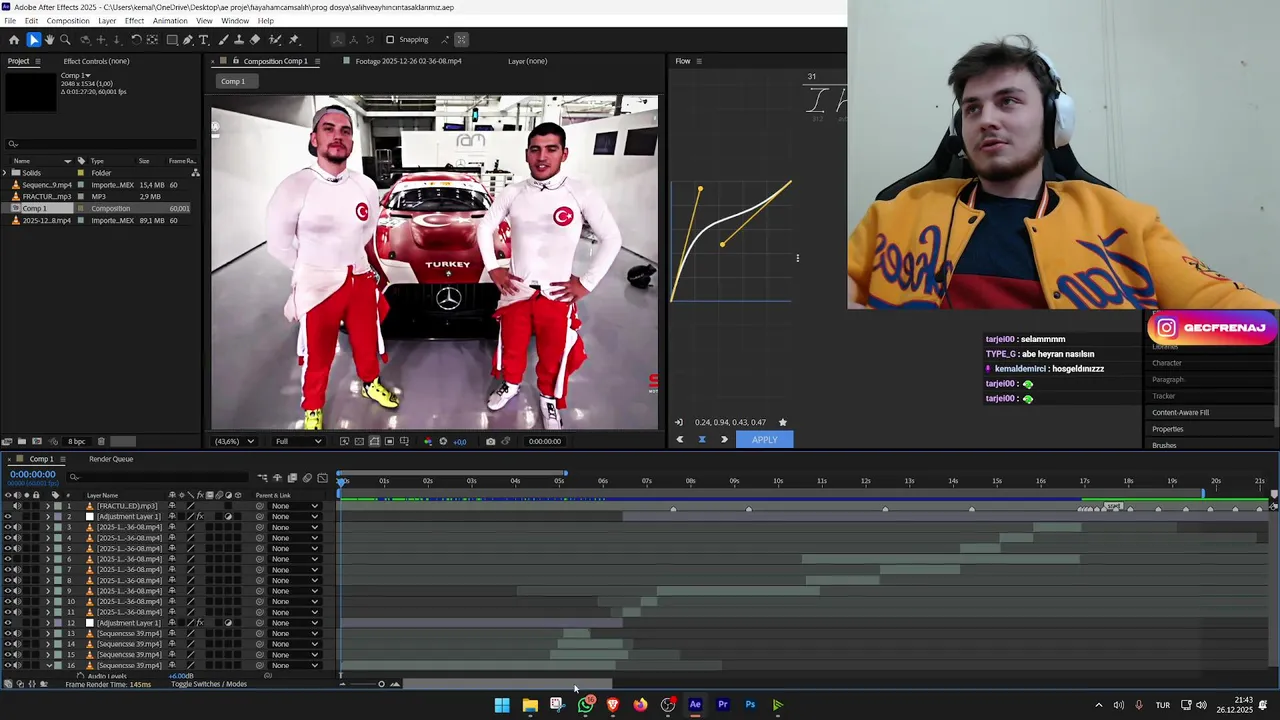The image size is (1280, 720).
Task: Open the File menu
Action: pos(10,21)
